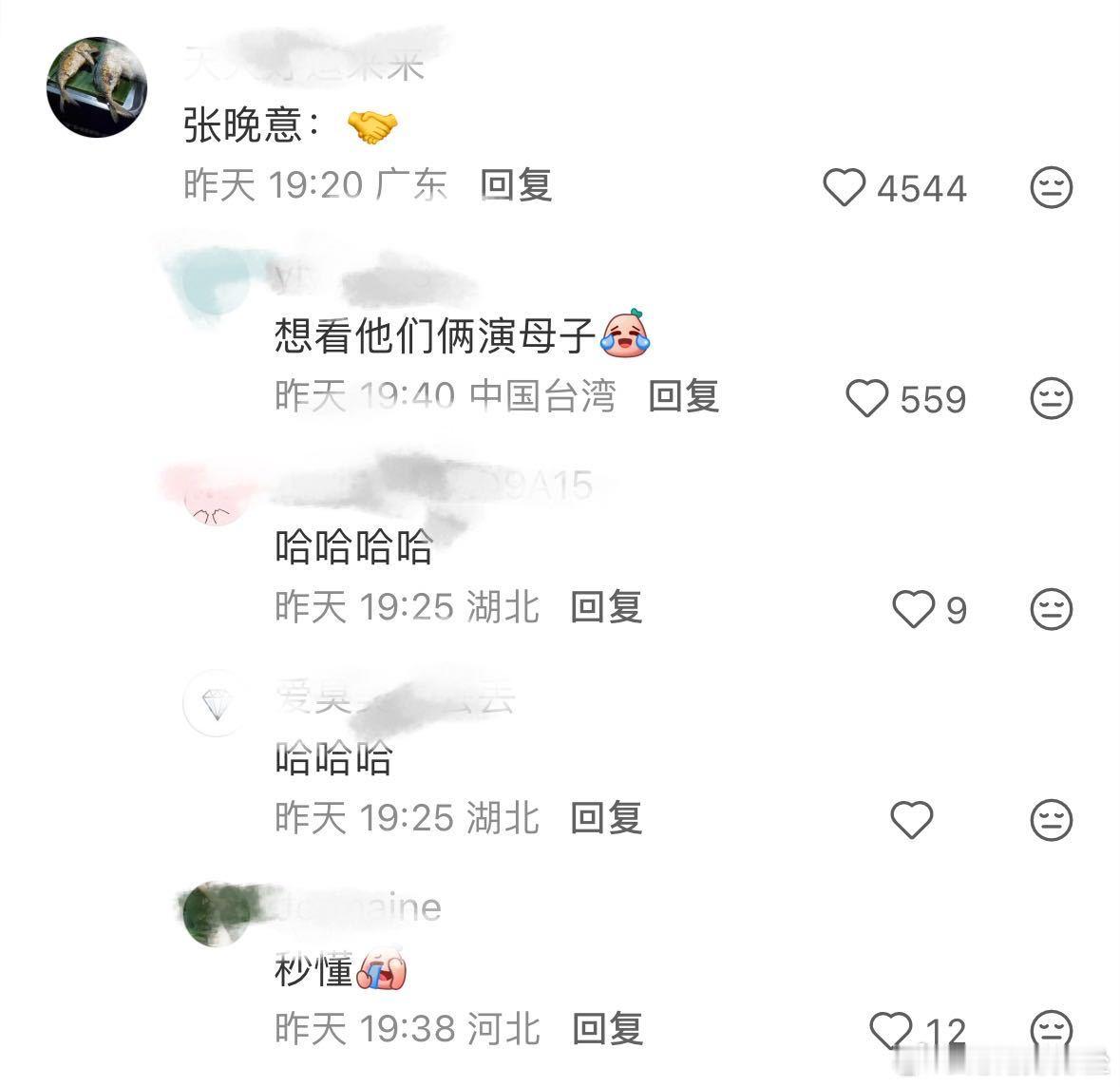Like the 哈哈哈 comment with no likes

pos(912,819)
